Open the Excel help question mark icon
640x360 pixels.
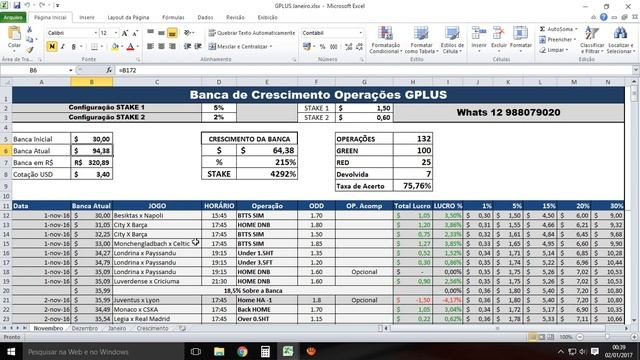pyautogui.click(x=603, y=17)
